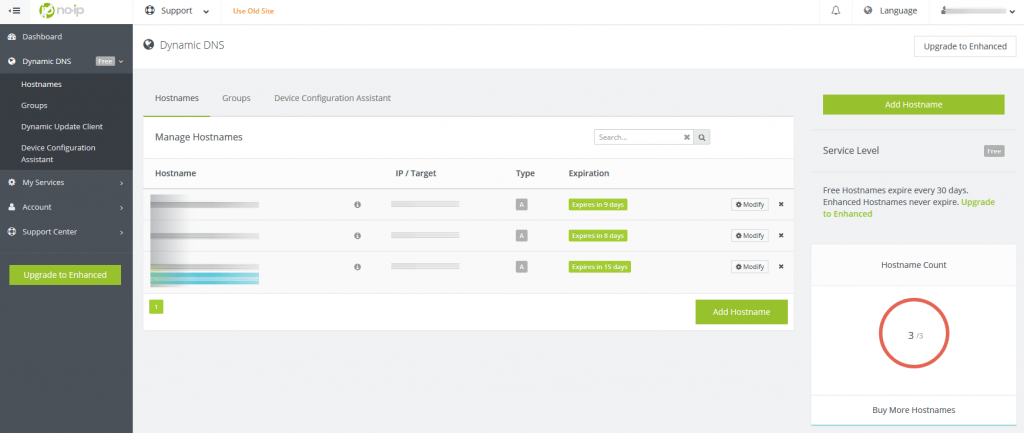Click Add Hostname button below the table
1024x433 pixels.
click(x=741, y=312)
